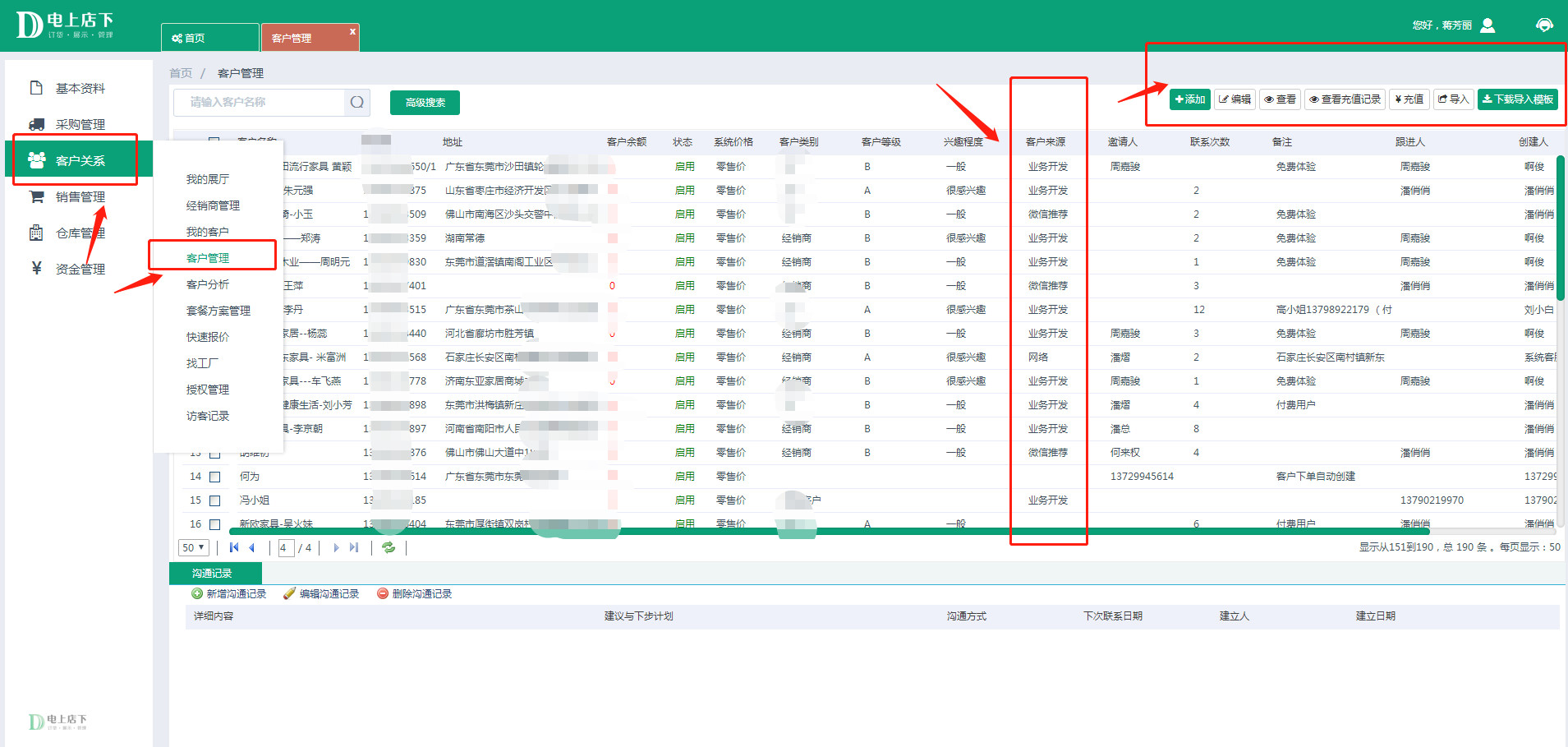Viewport: 1568px width, 747px height.
Task: Refresh the customer table
Action: click(x=389, y=547)
